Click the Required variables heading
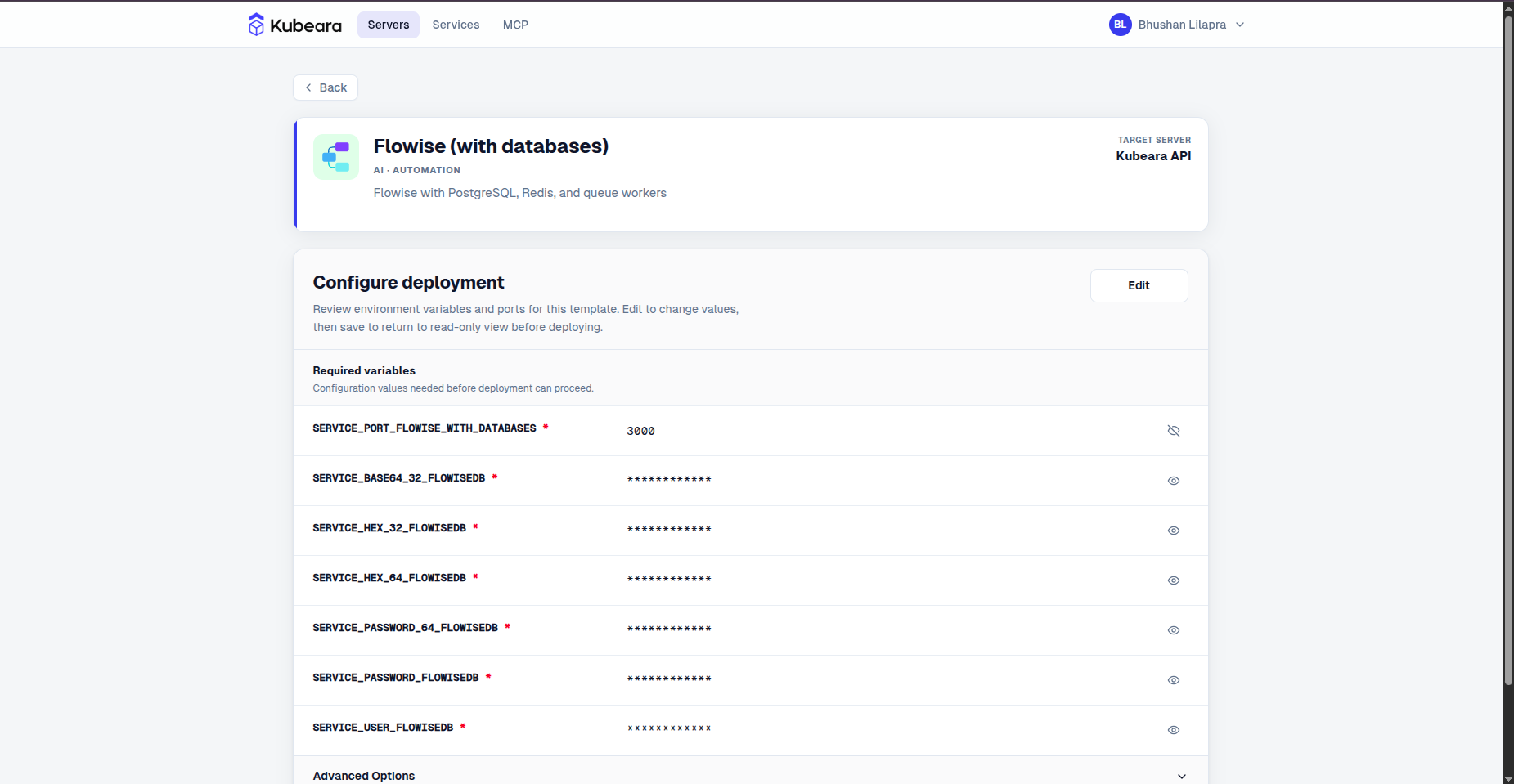This screenshot has width=1514, height=784. (x=364, y=370)
